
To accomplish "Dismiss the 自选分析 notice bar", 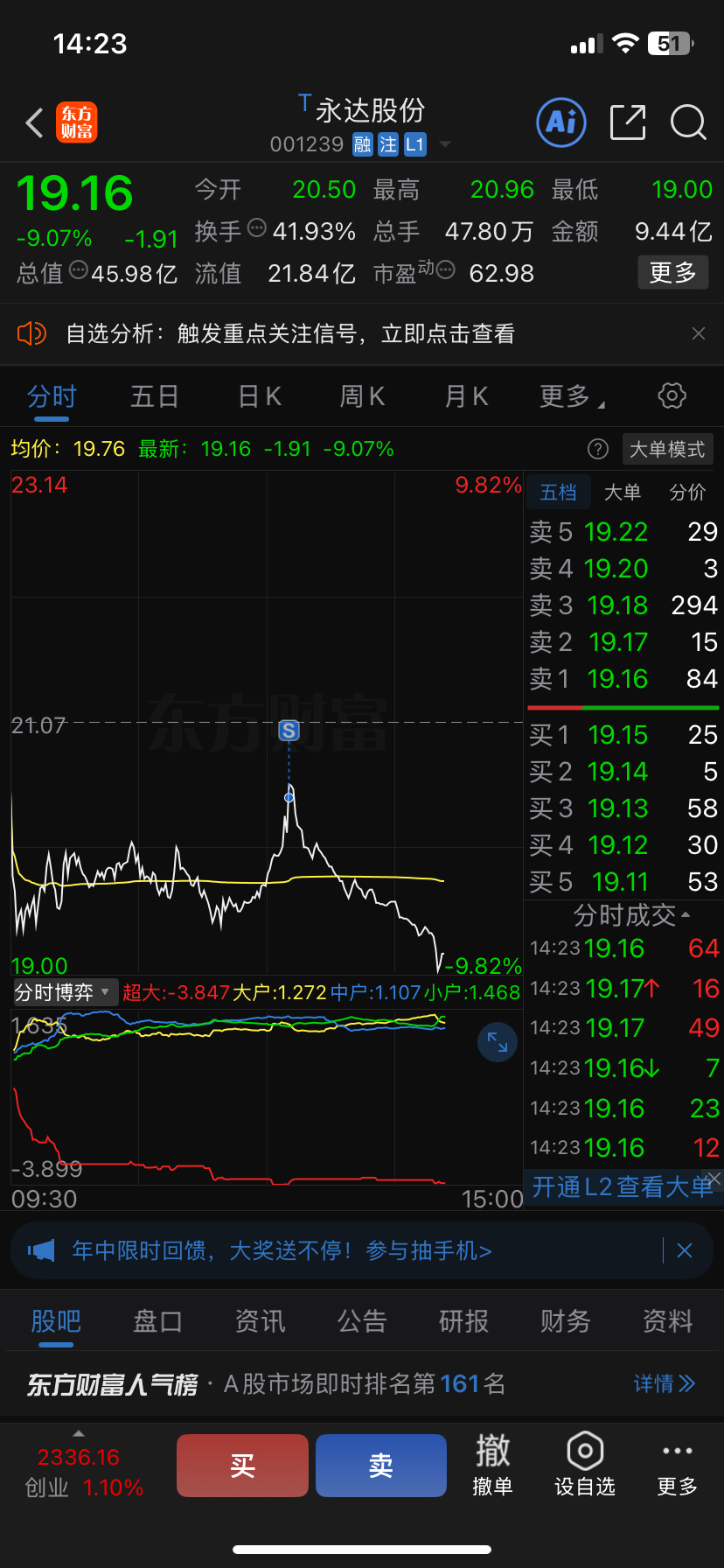I will [699, 333].
